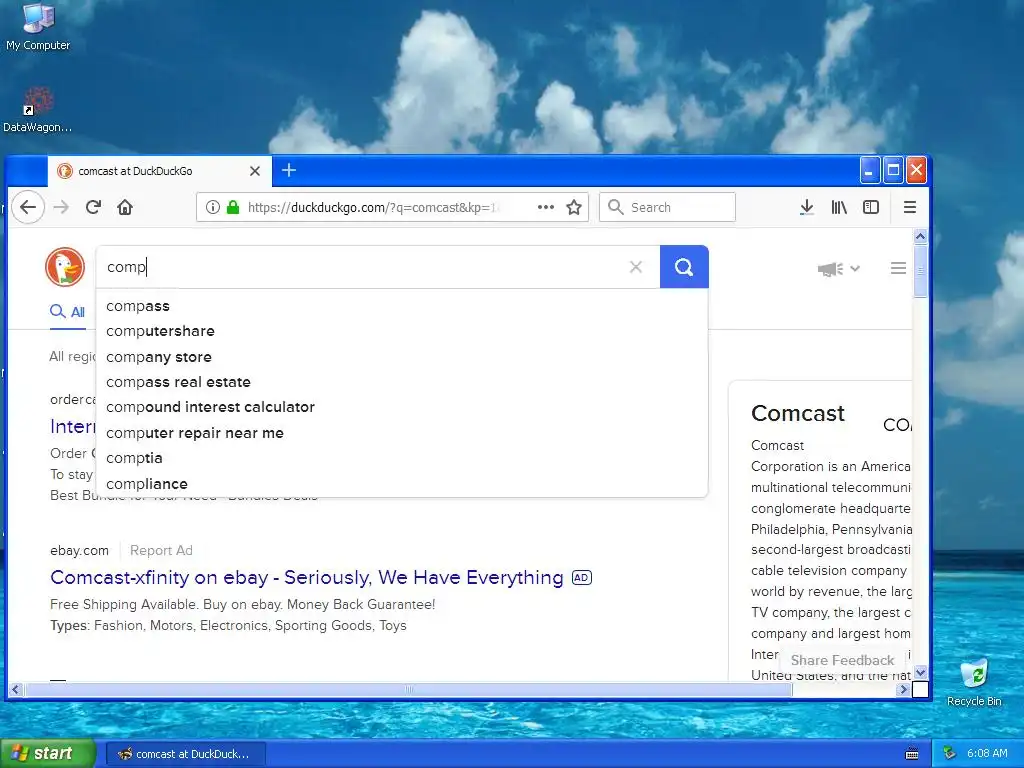Open the downloads arrow panel
This screenshot has width=1024, height=768.
click(807, 208)
